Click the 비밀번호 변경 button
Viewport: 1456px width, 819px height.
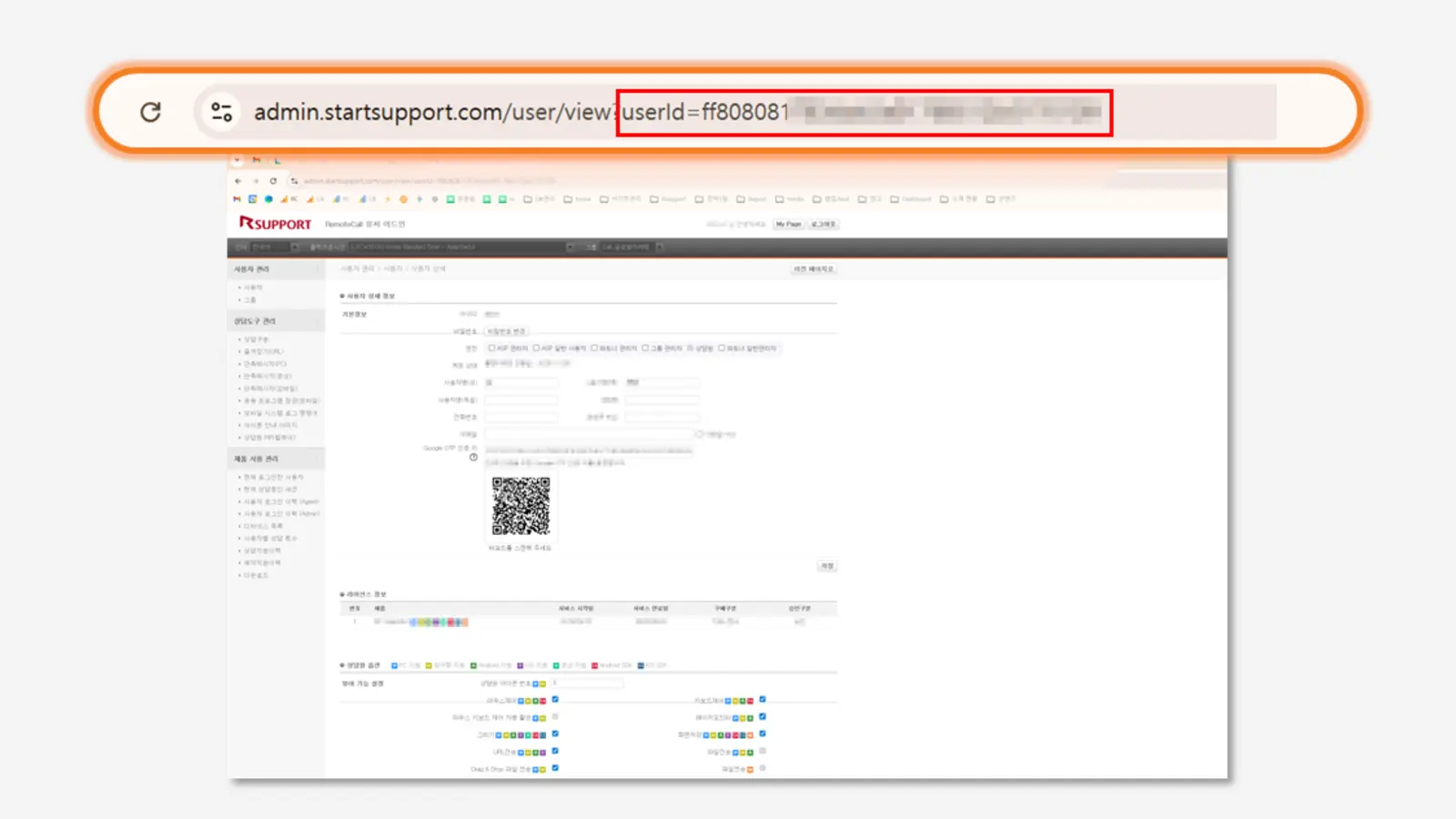(x=505, y=330)
